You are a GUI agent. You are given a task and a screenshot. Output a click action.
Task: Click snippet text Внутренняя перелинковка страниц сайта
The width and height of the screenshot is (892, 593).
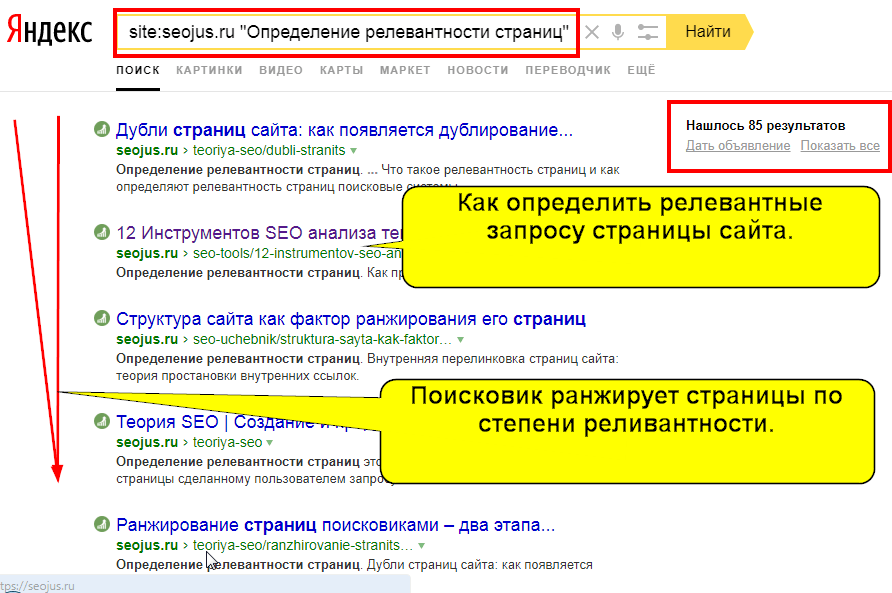[492, 359]
